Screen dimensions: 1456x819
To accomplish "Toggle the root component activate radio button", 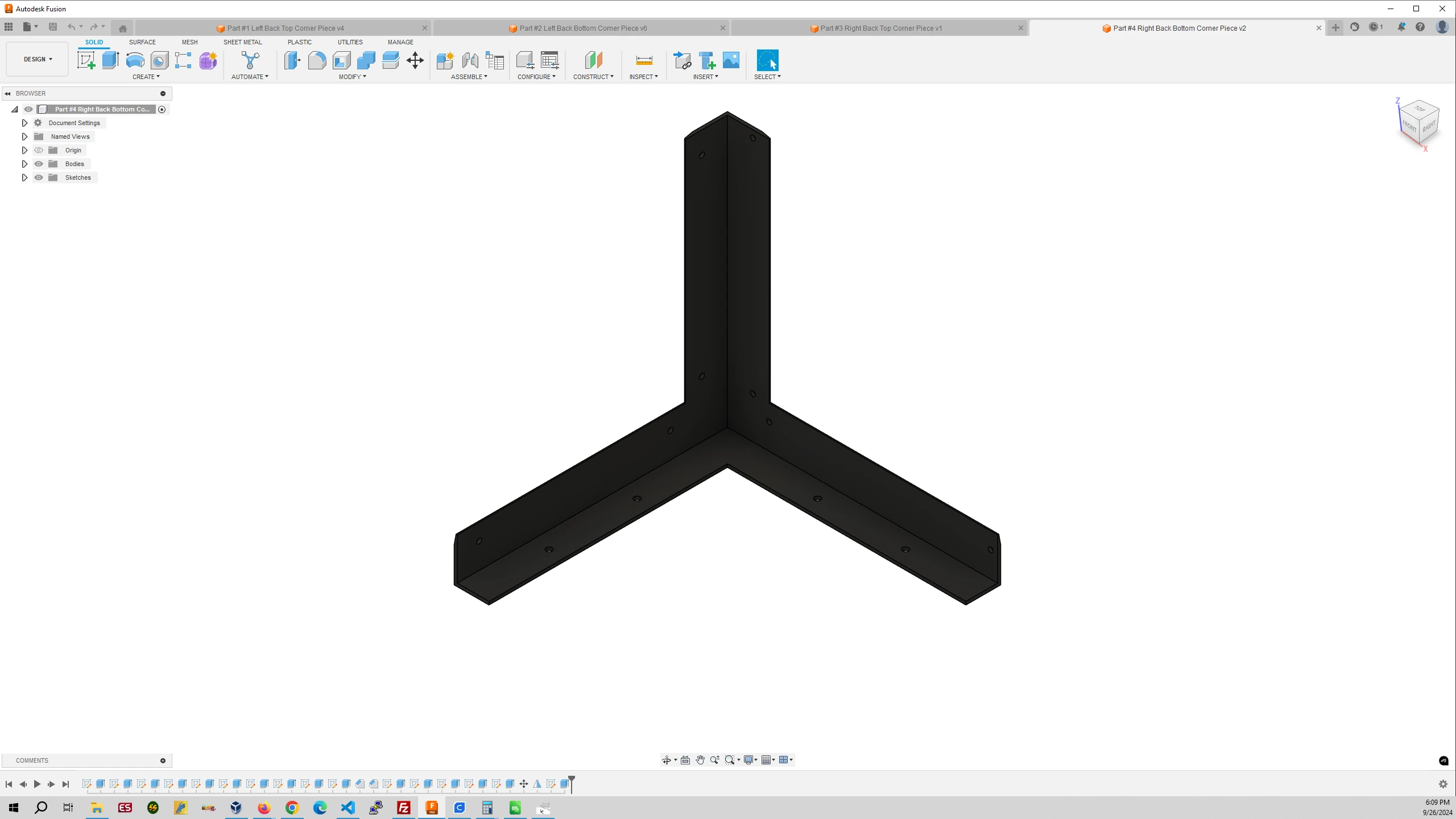I will point(162,109).
